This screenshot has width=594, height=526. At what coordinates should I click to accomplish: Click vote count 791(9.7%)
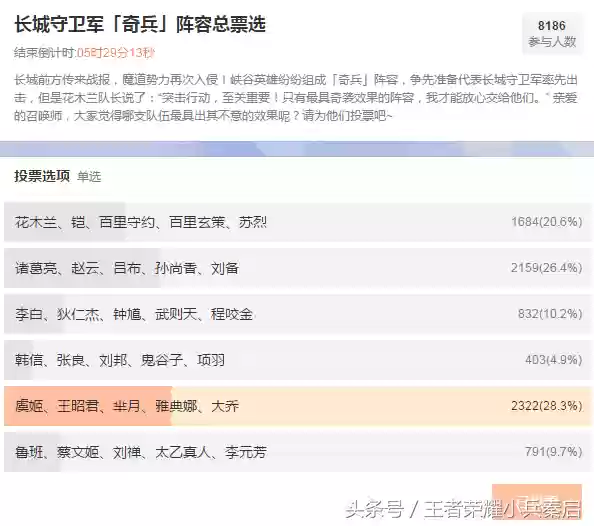click(553, 452)
